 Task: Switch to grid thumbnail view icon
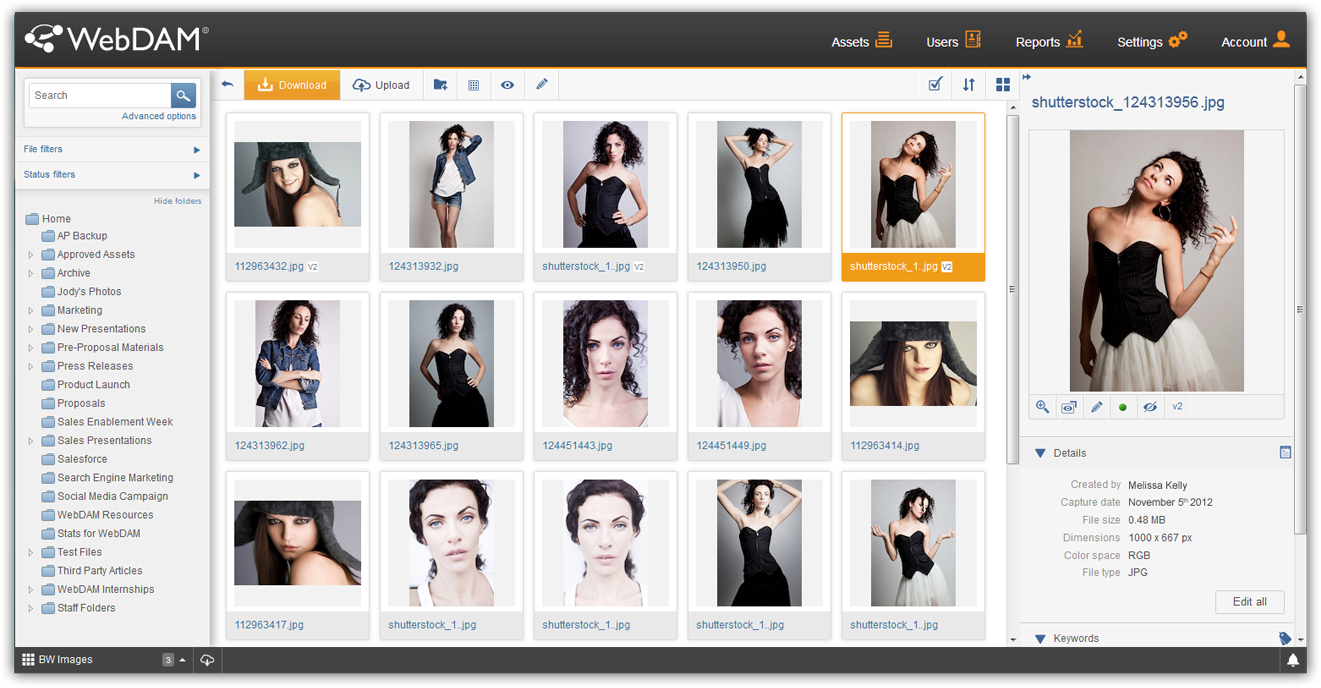point(1003,85)
